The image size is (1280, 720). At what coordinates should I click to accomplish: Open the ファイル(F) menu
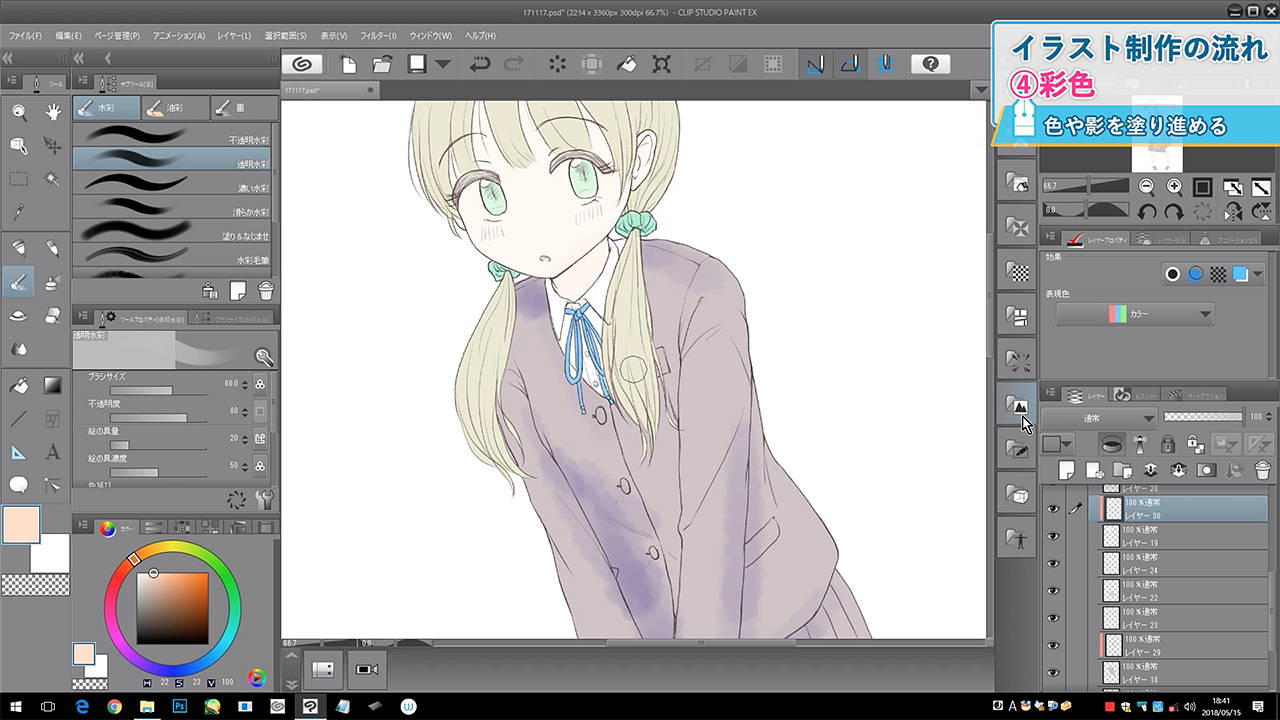[x=25, y=35]
